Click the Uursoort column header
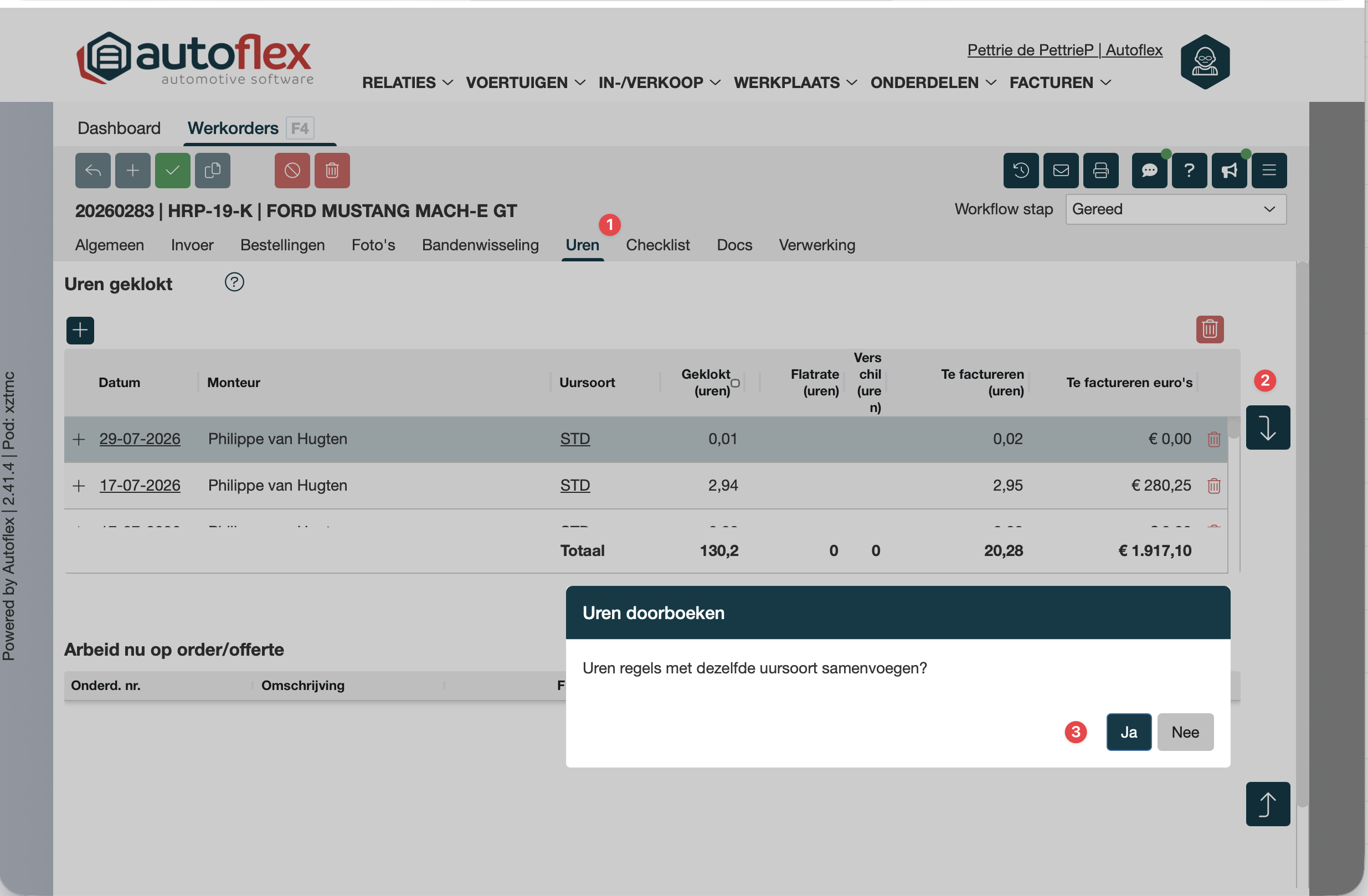The width and height of the screenshot is (1368, 896). coord(587,383)
